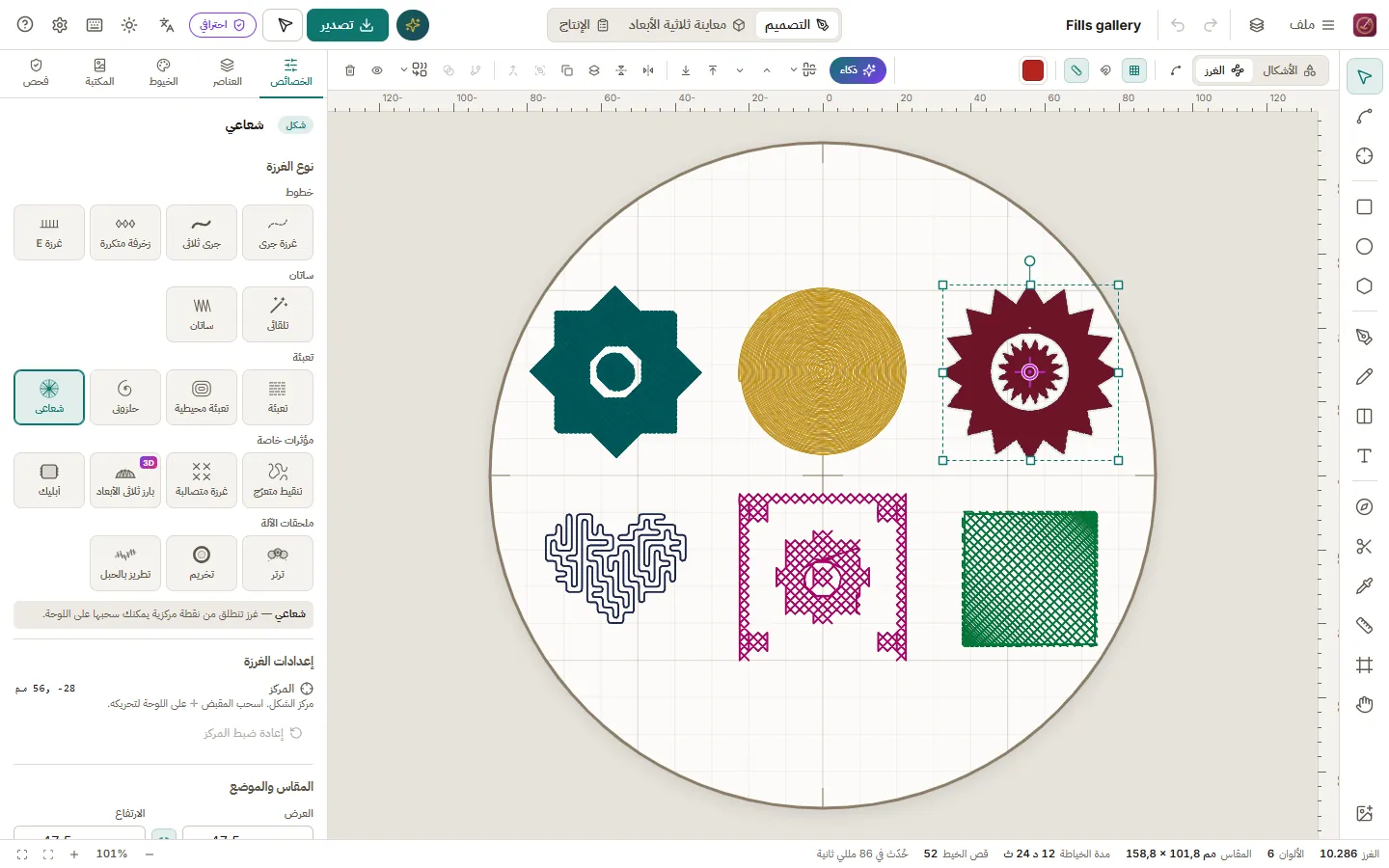Open the معاينة ثلاثية الأبعاد 3D preview tab
The height and width of the screenshot is (868, 1389).
pos(687,25)
